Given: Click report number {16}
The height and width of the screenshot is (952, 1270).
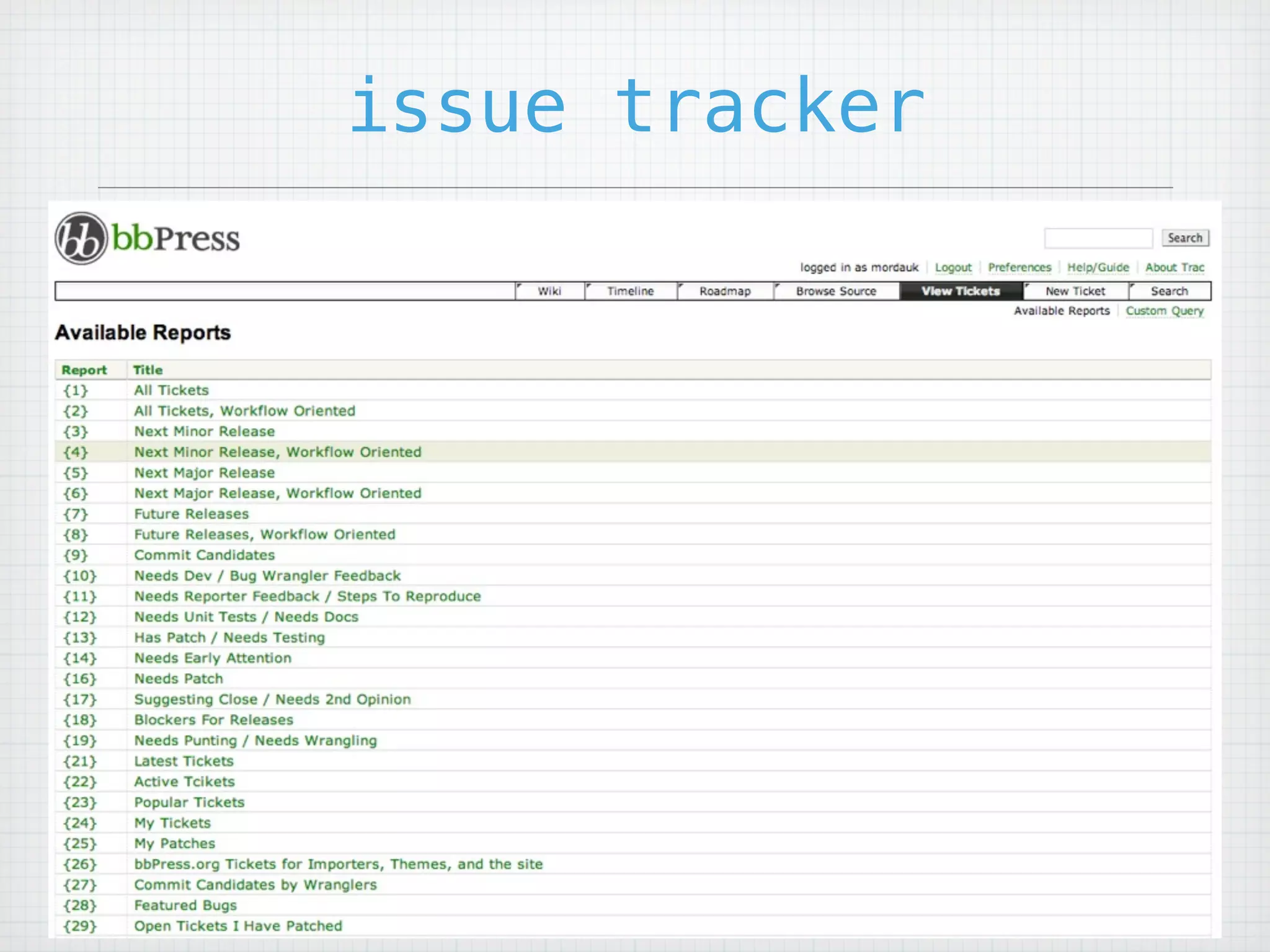Looking at the screenshot, I should pyautogui.click(x=80, y=679).
